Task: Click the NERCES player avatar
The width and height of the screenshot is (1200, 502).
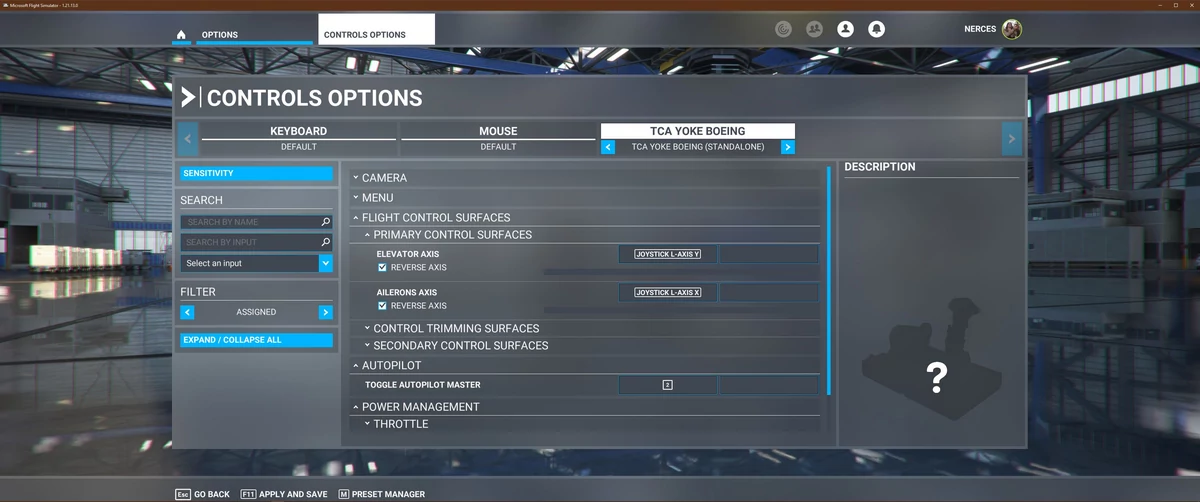Action: point(1012,29)
